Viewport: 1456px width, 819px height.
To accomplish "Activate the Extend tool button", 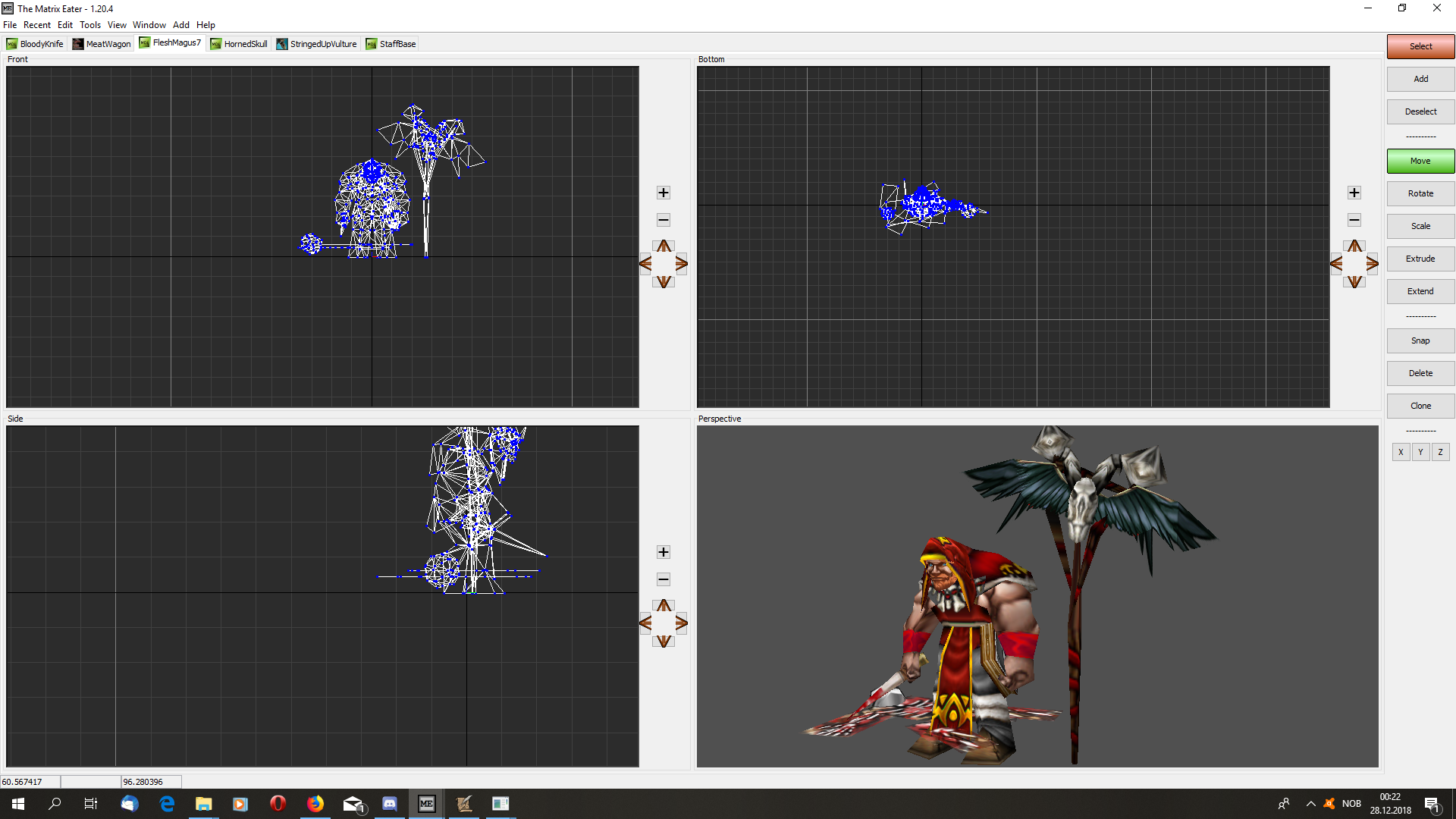I will tap(1420, 291).
